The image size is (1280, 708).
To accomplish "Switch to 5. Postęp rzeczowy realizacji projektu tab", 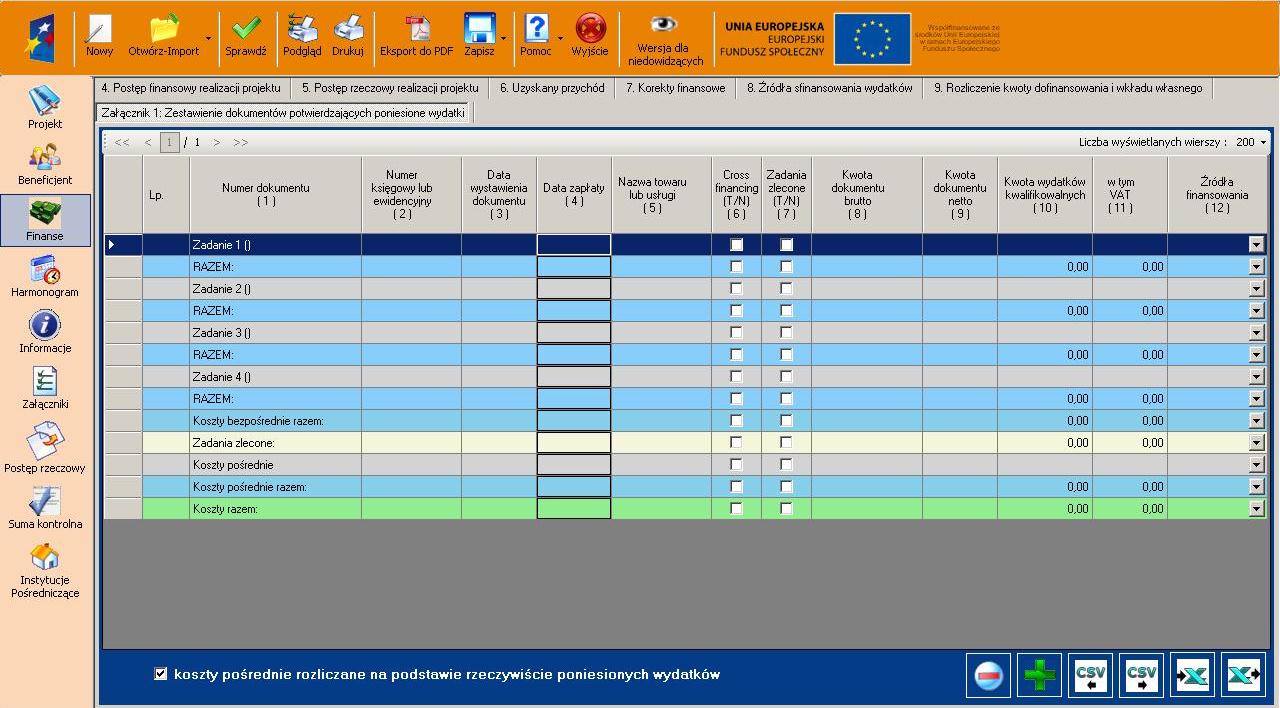I will (x=390, y=88).
